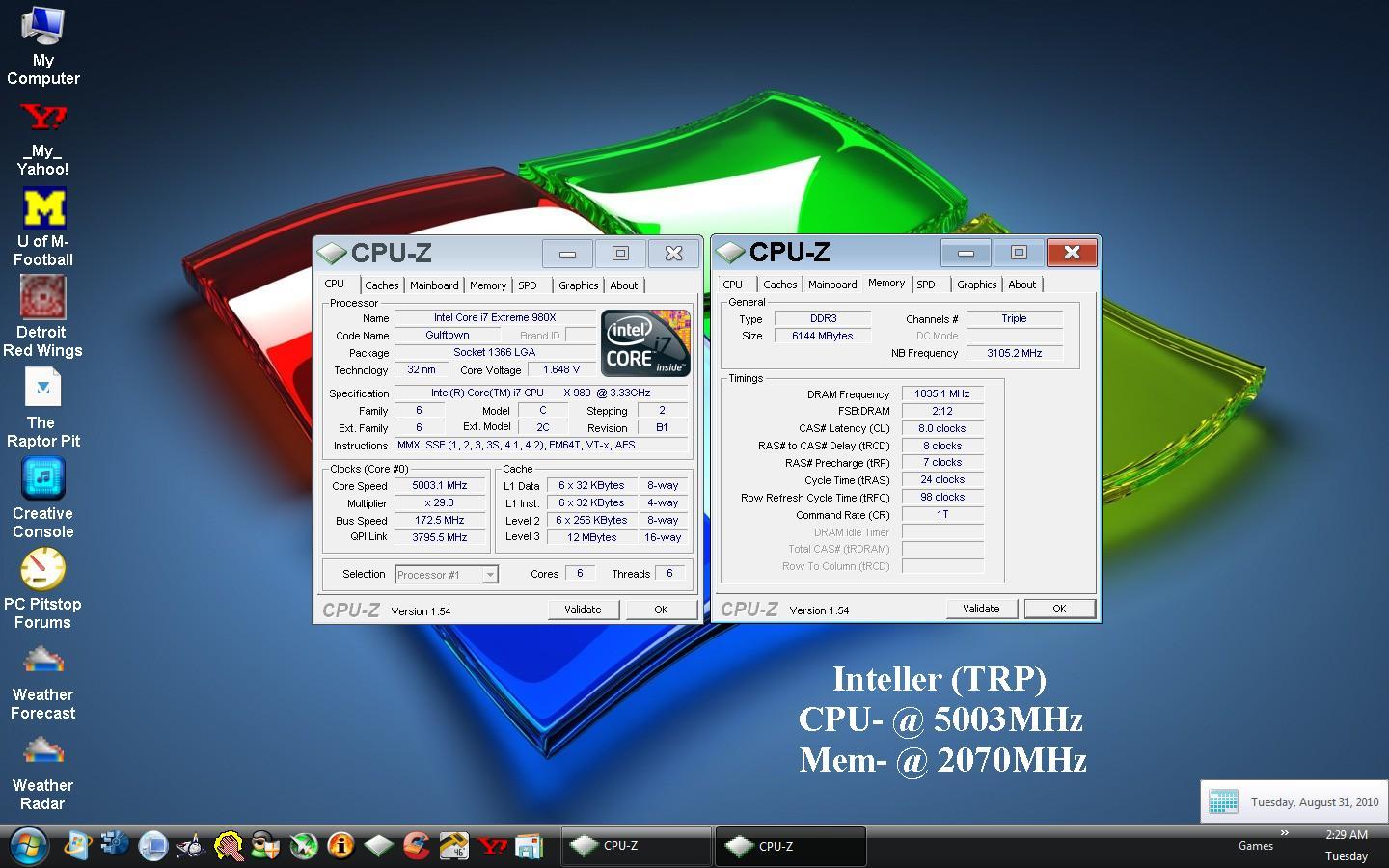Open Mainboard tab in right CPU-Z window
The image size is (1389, 868).
[x=832, y=285]
